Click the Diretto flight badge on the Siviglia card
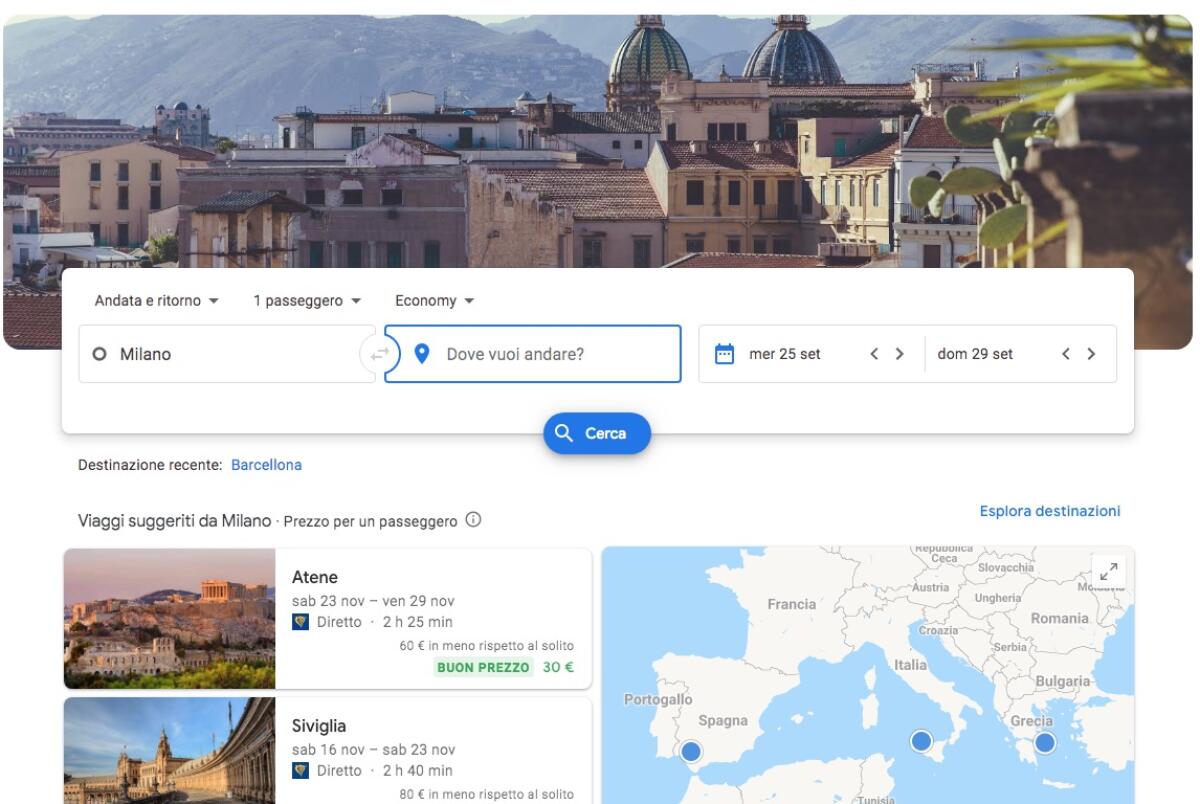The width and height of the screenshot is (1200, 804). click(301, 771)
